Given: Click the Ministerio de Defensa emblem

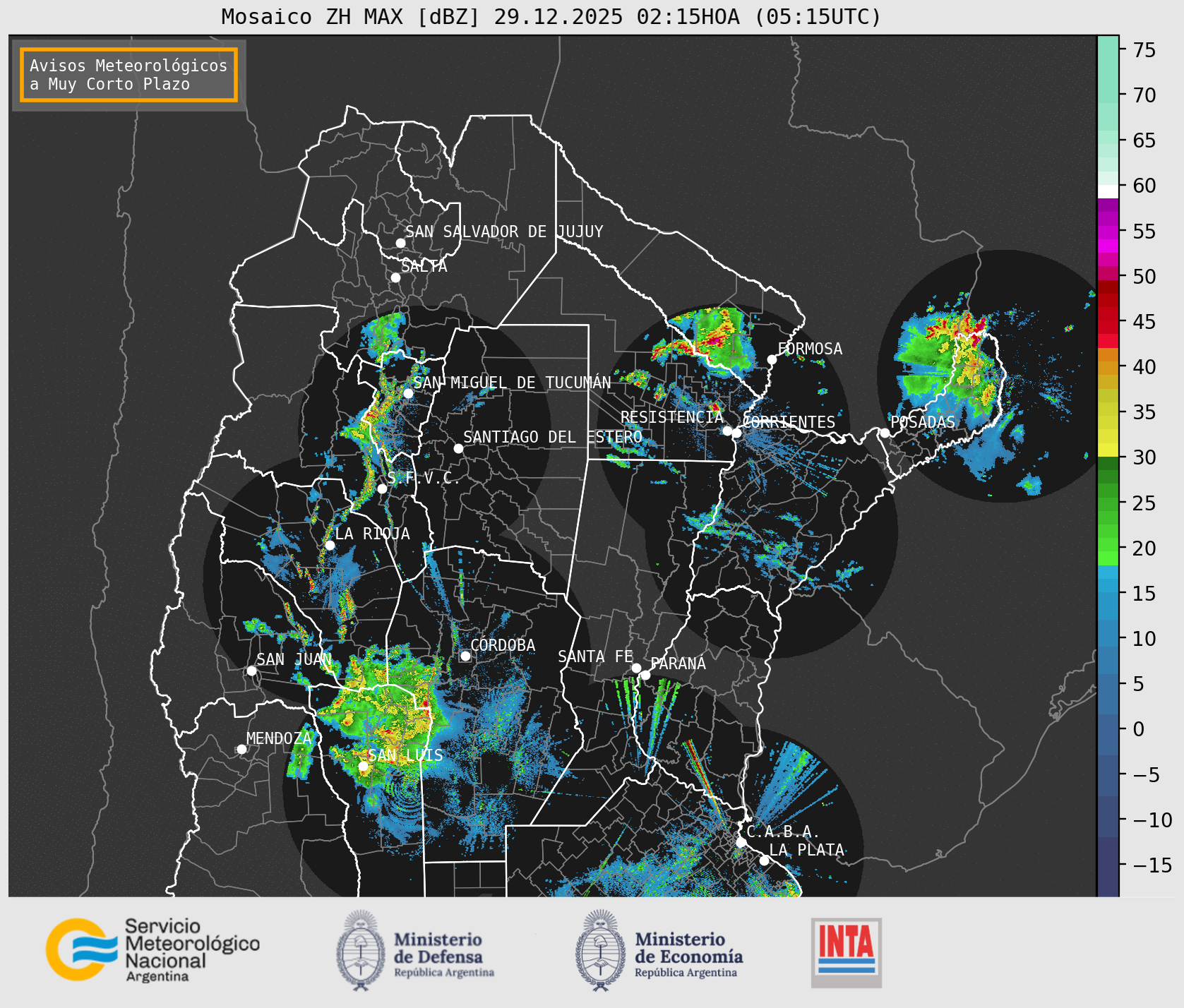Looking at the screenshot, I should tap(361, 949).
